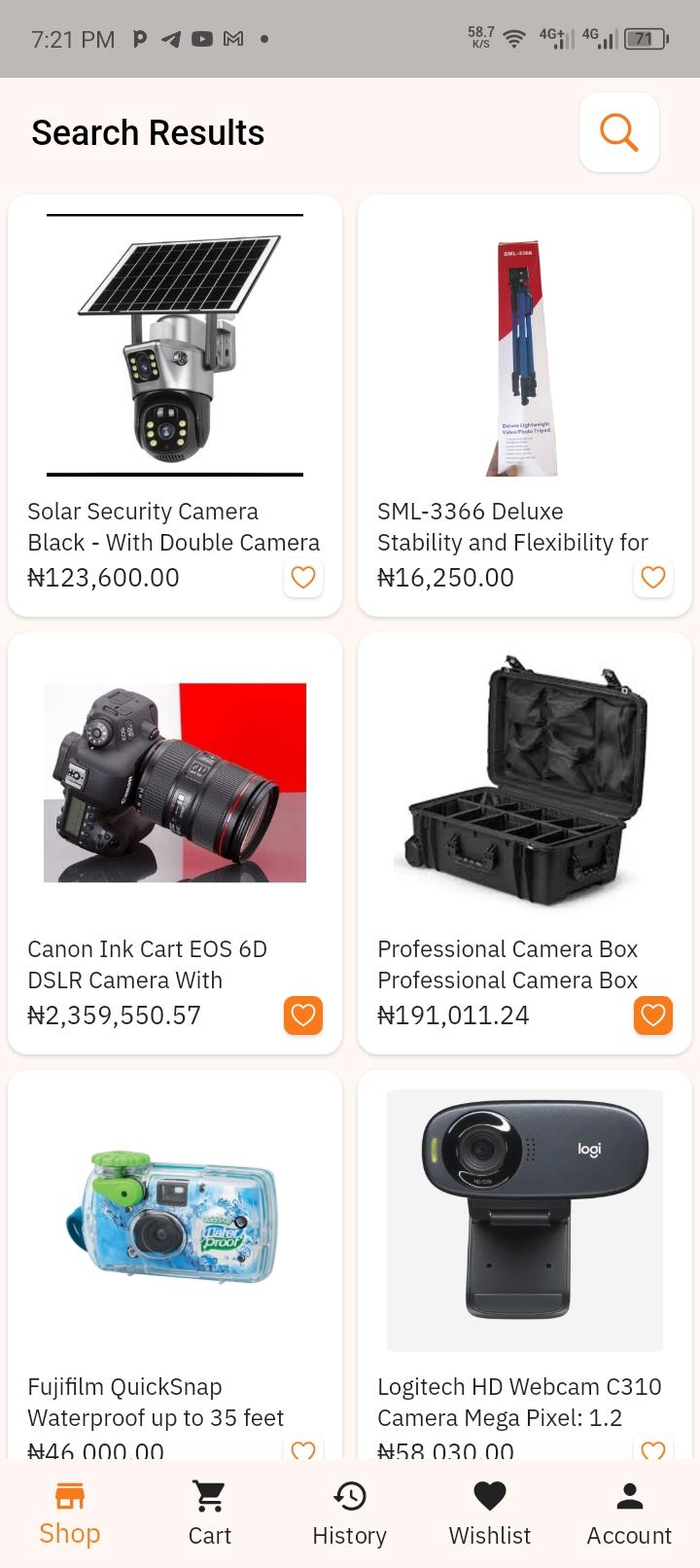
Task: Open the Solar Security Camera image
Action: click(x=175, y=345)
